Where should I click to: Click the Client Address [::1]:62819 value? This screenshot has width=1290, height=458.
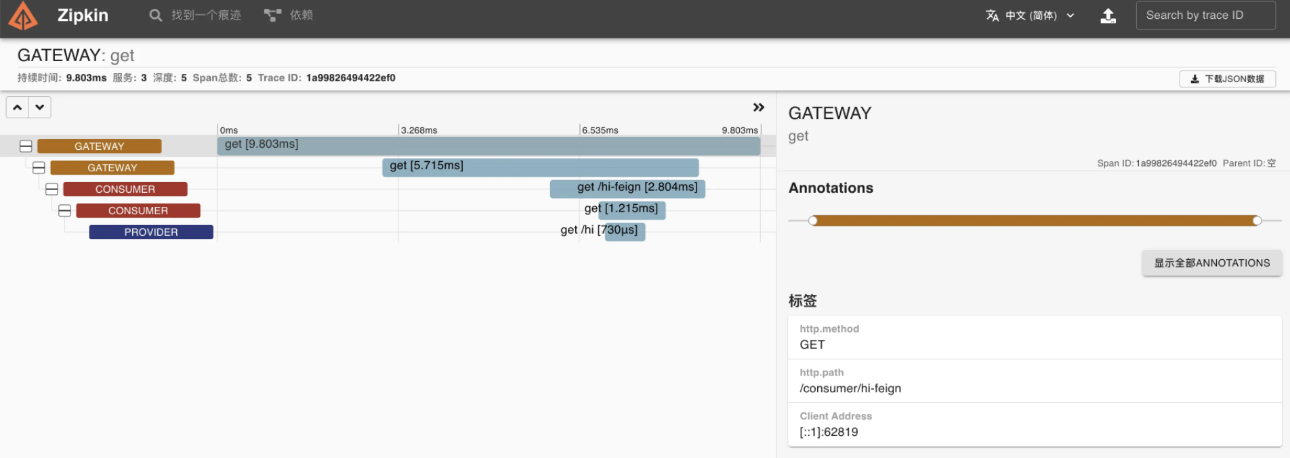(829, 432)
